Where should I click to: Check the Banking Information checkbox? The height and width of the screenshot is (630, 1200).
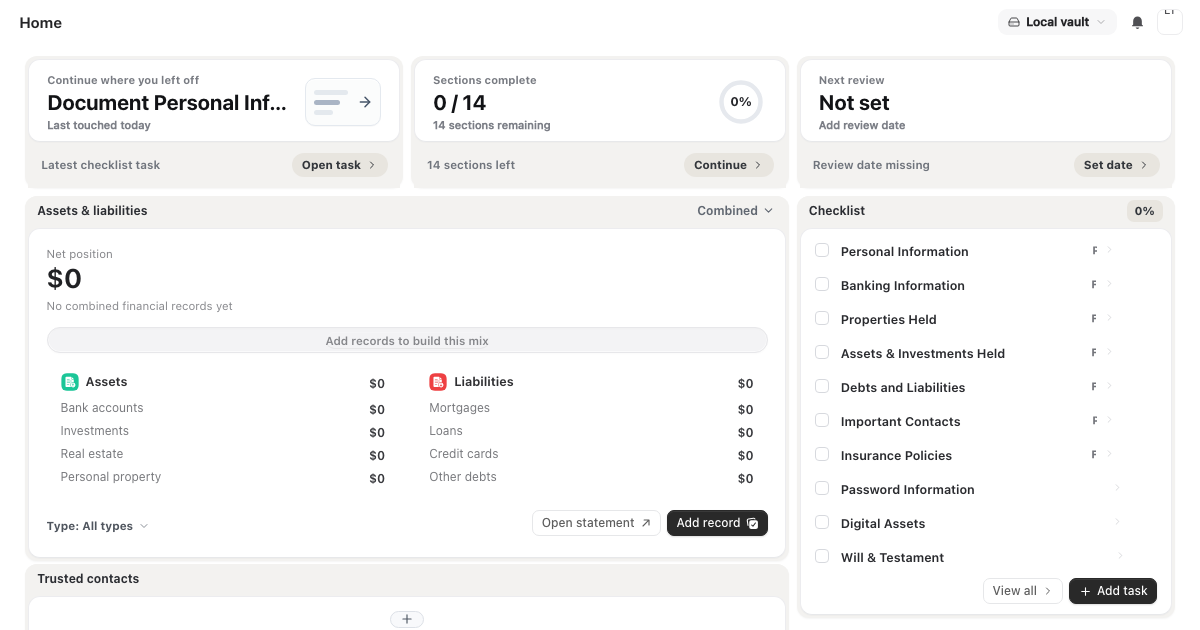point(822,285)
